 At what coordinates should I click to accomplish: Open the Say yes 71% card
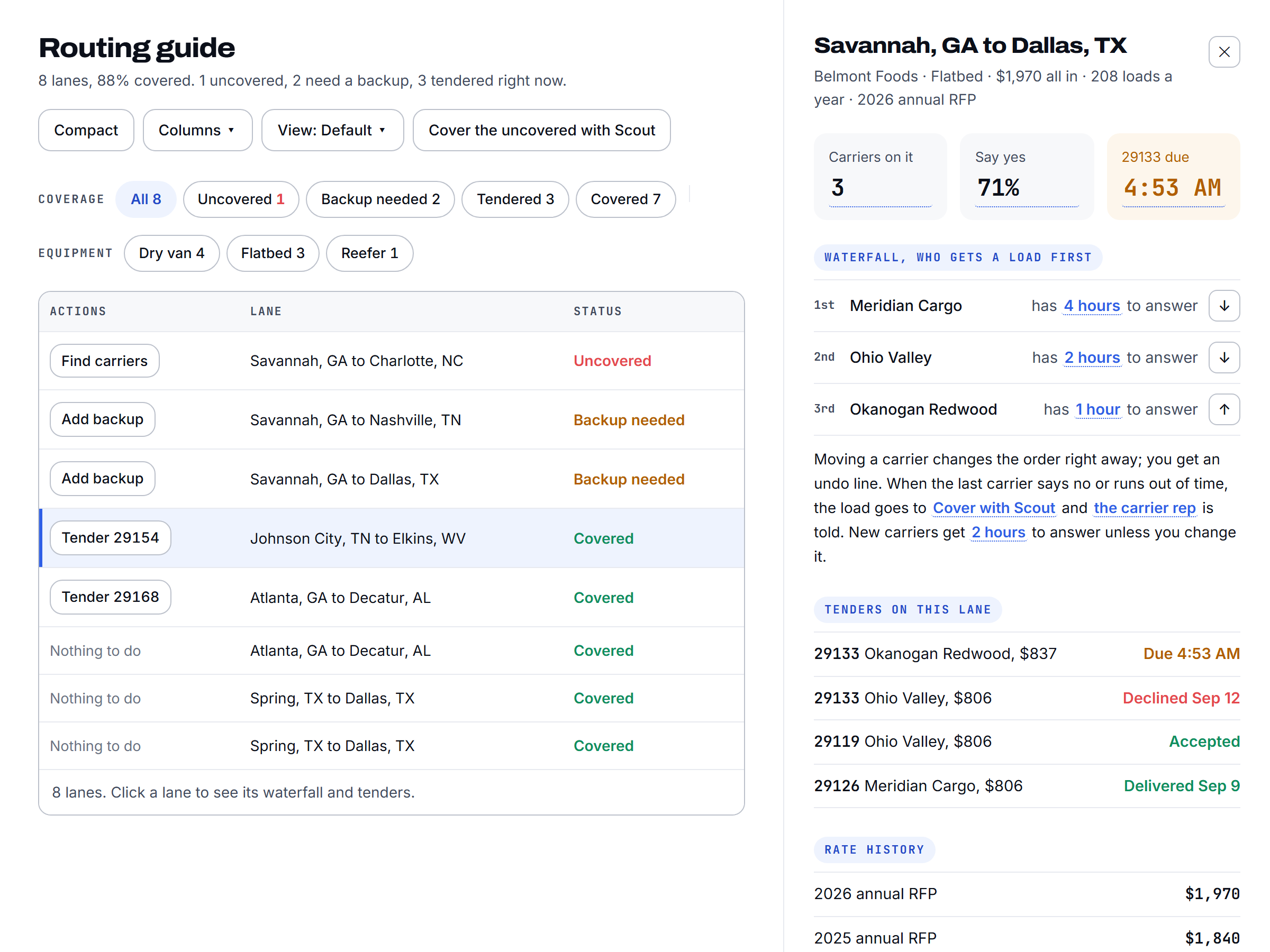(x=1026, y=177)
